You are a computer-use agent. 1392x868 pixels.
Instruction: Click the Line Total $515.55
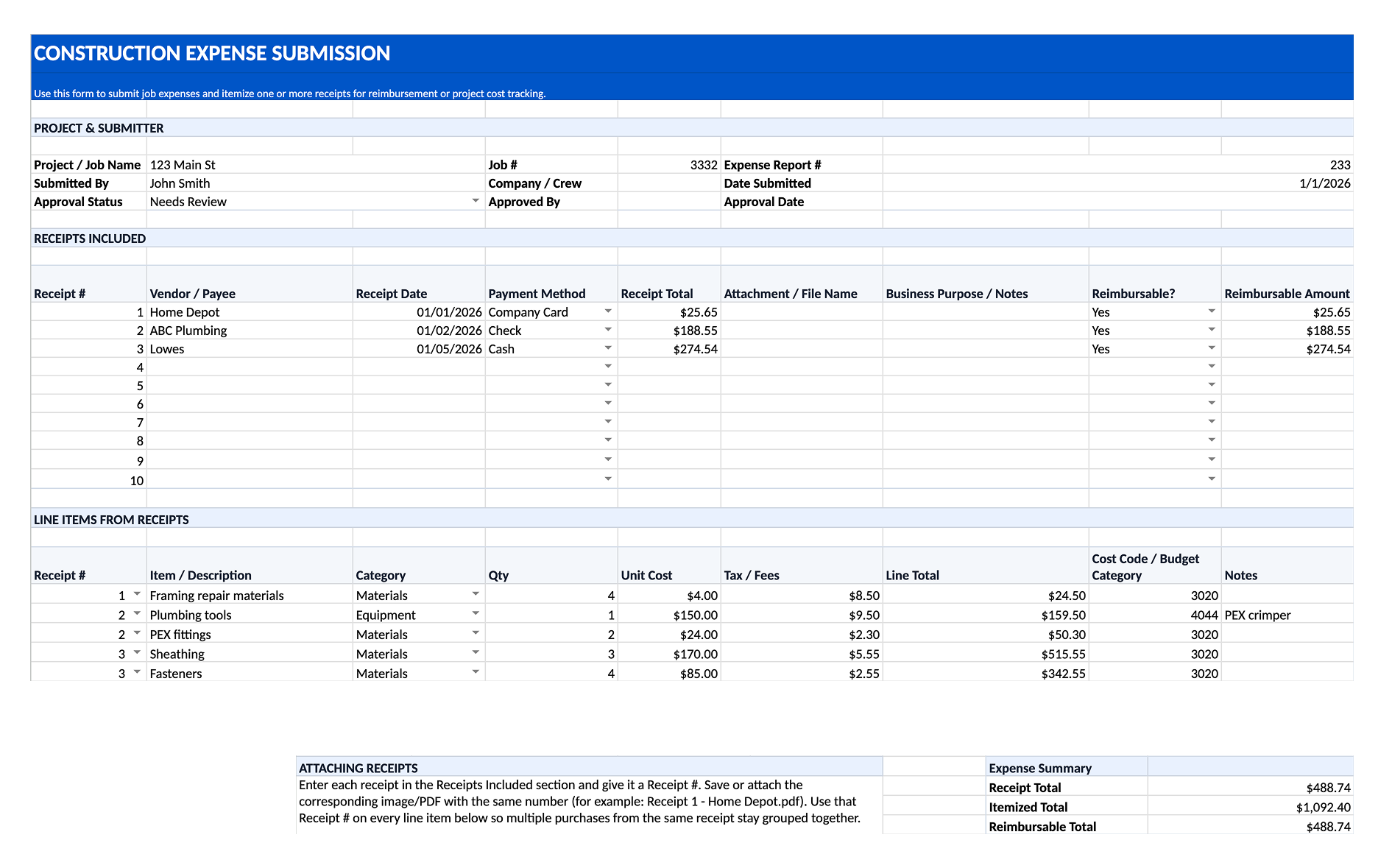coord(986,654)
